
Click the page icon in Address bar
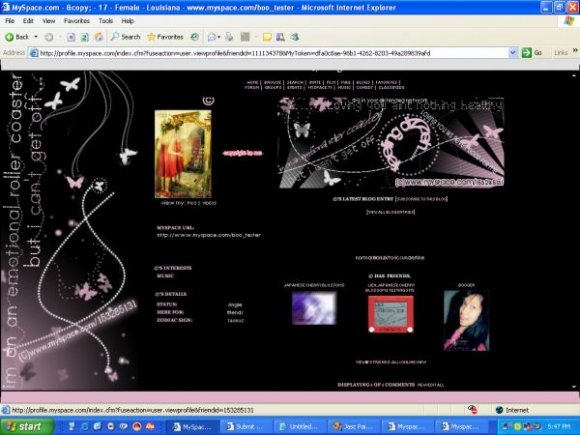tap(34, 53)
